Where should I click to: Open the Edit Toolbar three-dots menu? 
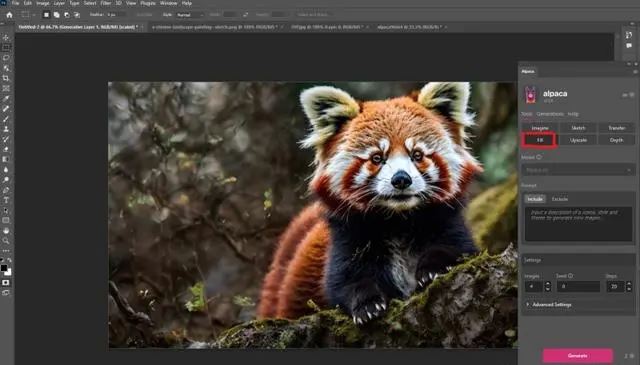6,251
